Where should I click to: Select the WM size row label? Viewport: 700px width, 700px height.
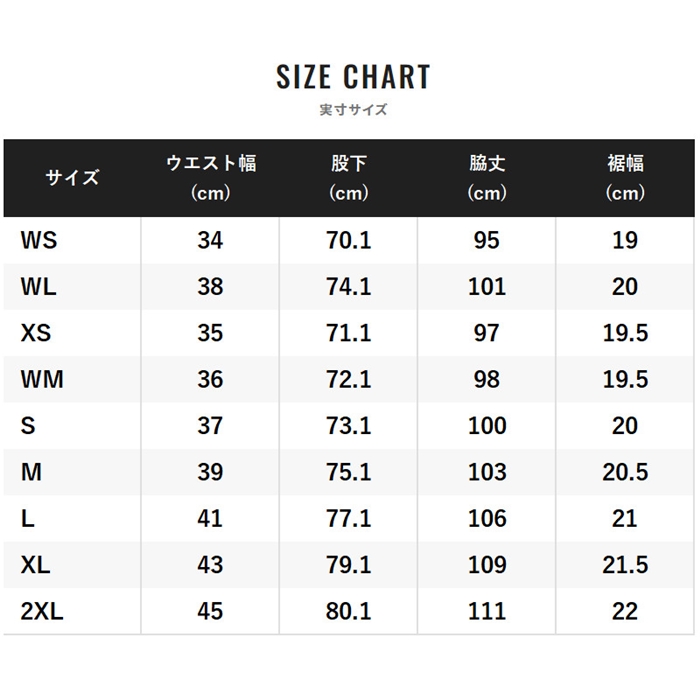point(41,380)
